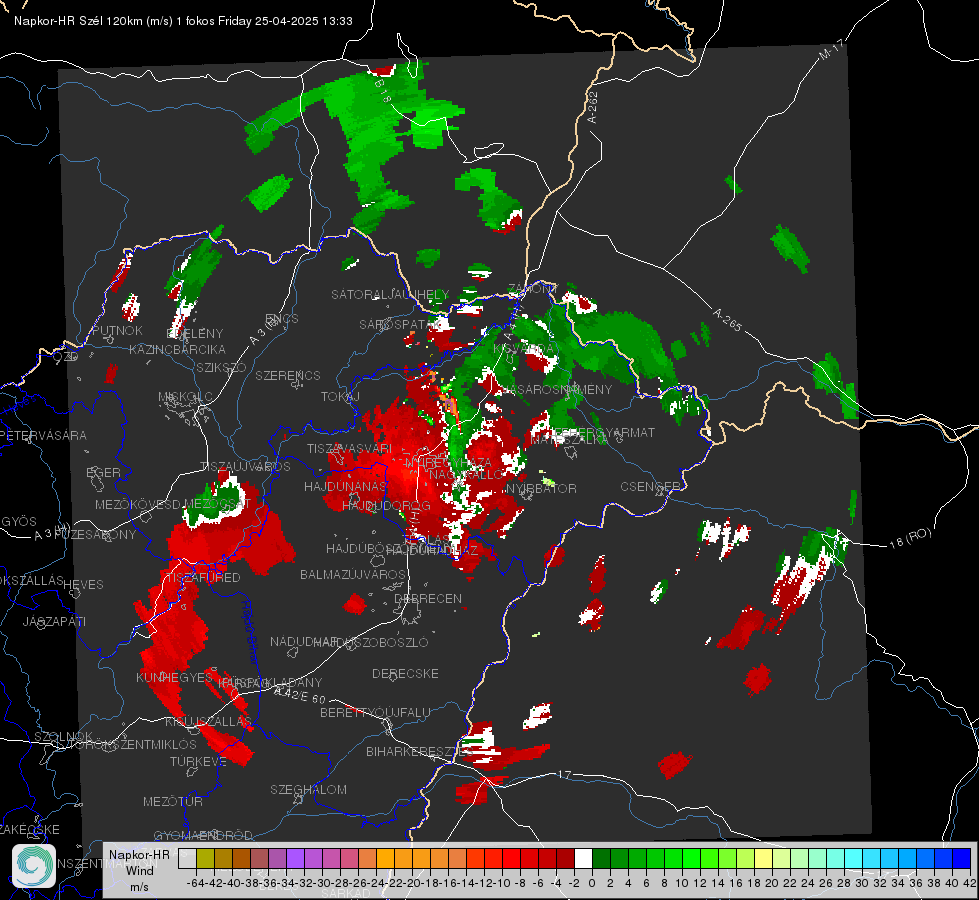Screen dimensions: 979x900
Task: Click the JÁSZAPÁTI city label
Action: pyautogui.click(x=54, y=621)
